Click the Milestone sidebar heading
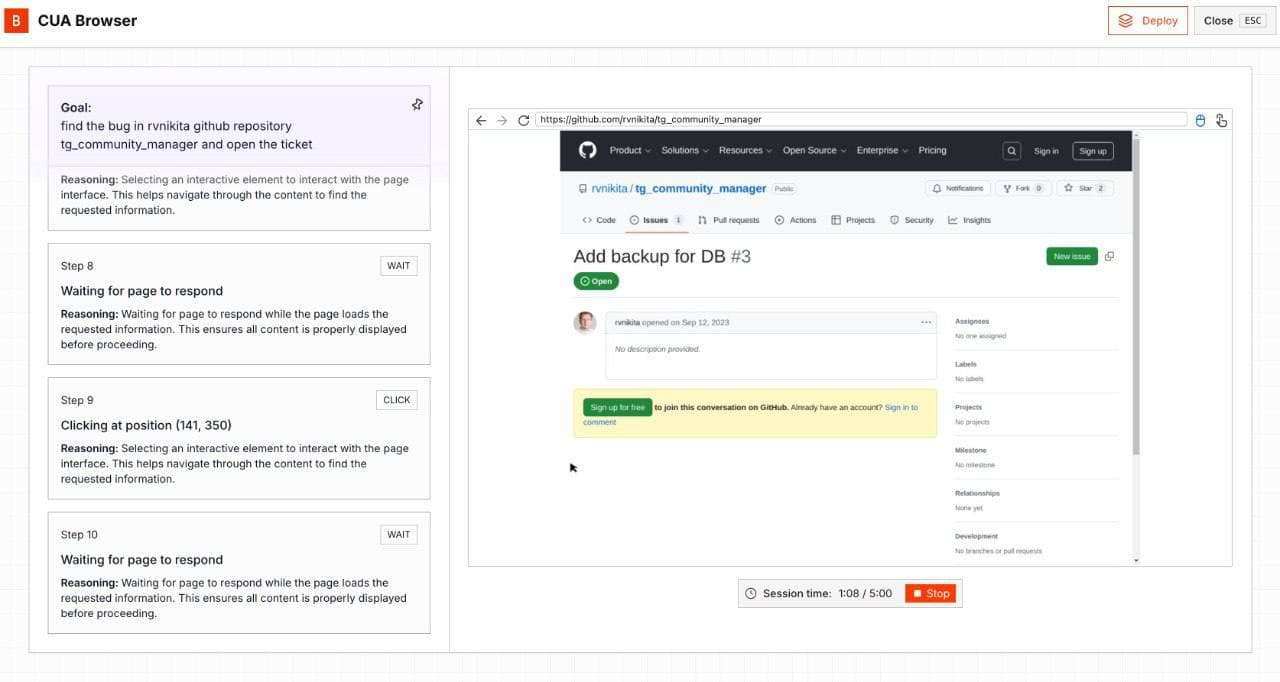This screenshot has height=682, width=1280. point(970,450)
